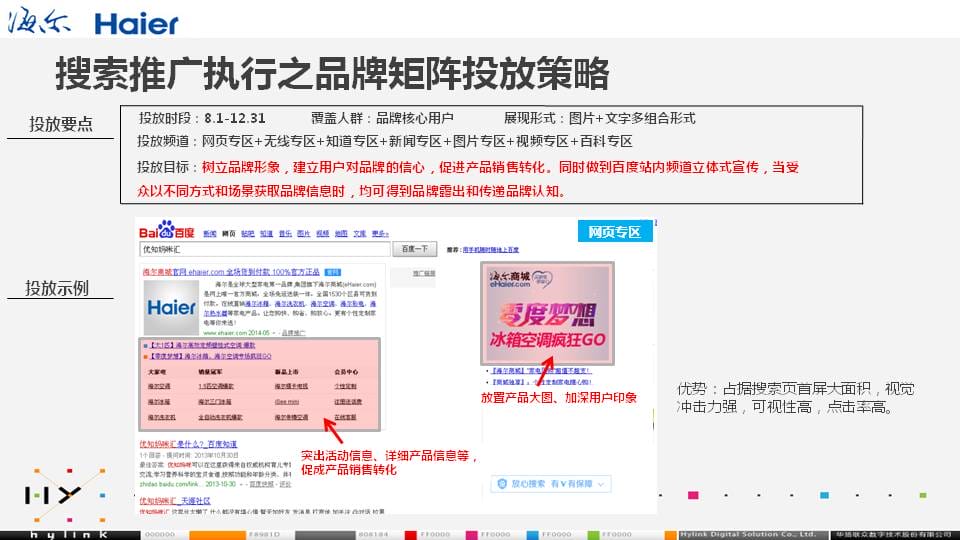Viewport: 960px width, 540px height.
Task: Open the 1.5匹空调爆款 link
Action: tap(216, 386)
